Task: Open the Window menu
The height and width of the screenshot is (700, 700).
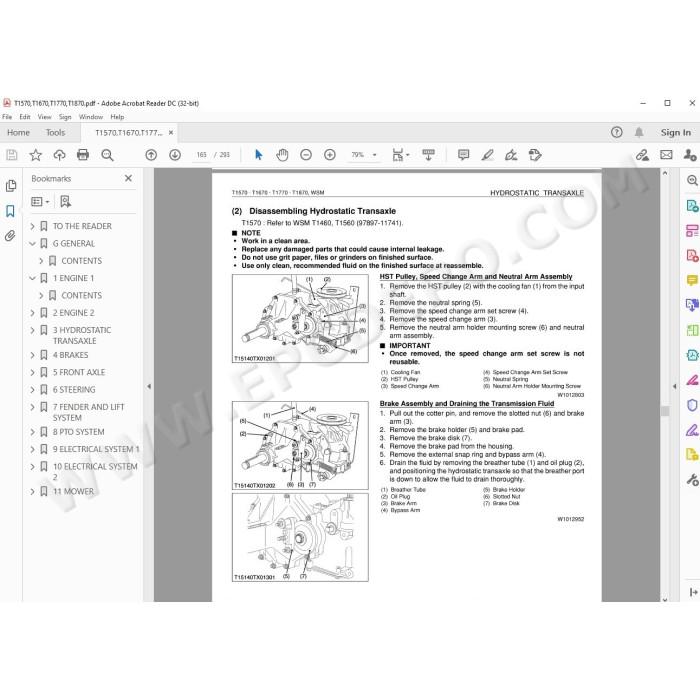Action: [91, 117]
